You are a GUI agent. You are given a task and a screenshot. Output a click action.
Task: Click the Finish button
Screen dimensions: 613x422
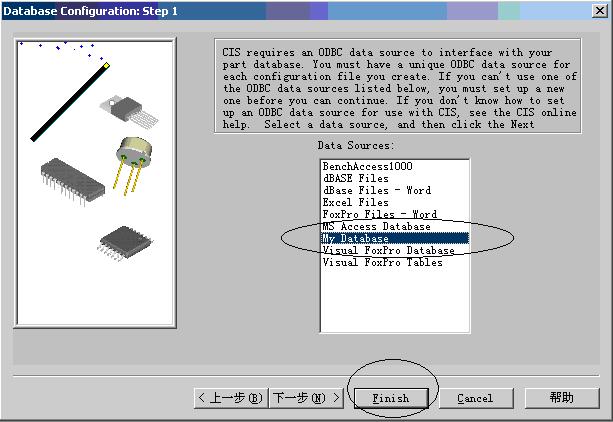tap(391, 398)
